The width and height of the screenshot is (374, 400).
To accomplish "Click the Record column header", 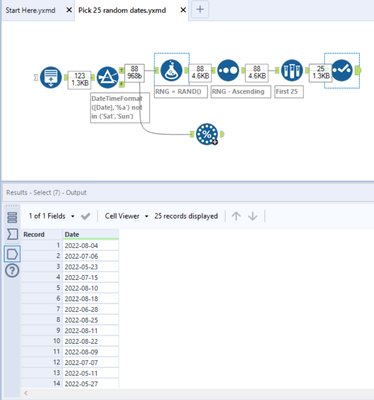I will (x=42, y=234).
